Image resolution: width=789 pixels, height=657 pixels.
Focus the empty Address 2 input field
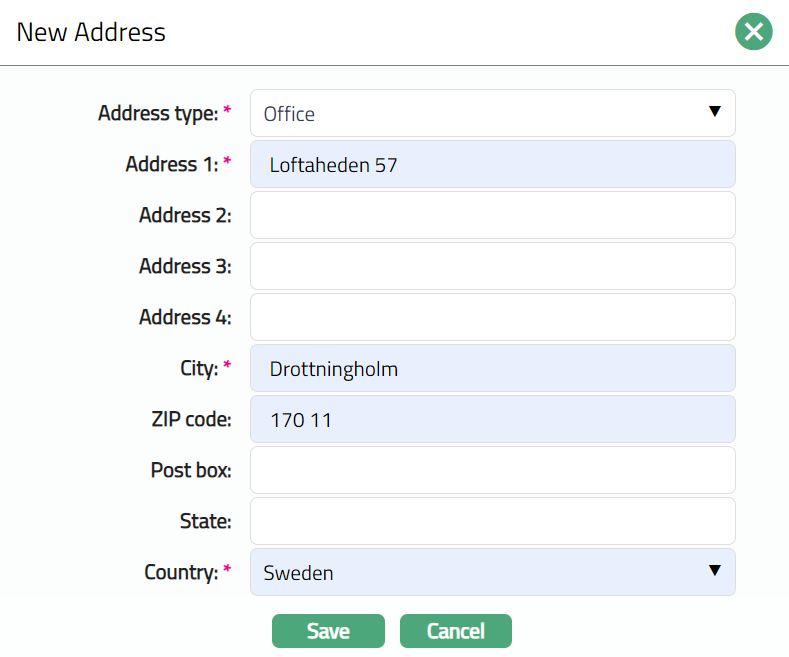[x=492, y=215]
